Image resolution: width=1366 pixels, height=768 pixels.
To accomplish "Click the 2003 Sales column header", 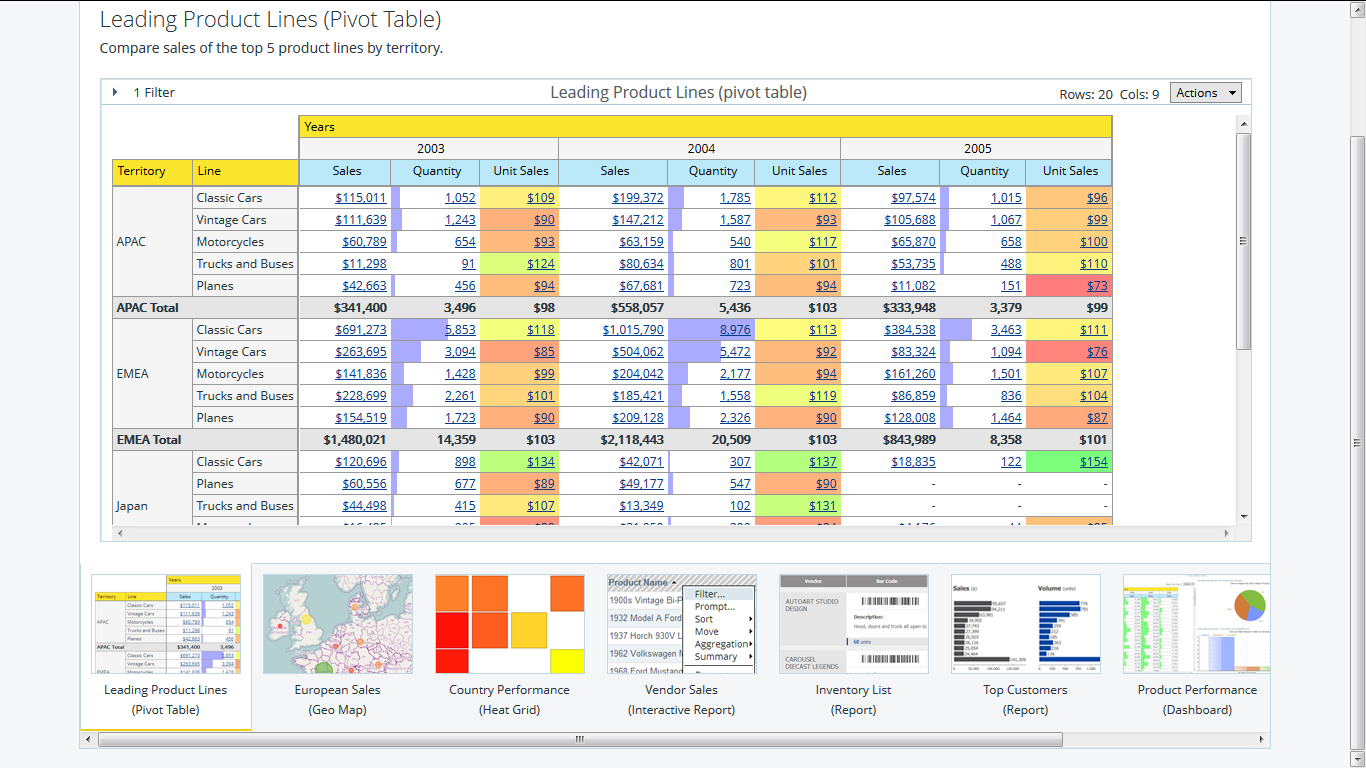I will (347, 171).
